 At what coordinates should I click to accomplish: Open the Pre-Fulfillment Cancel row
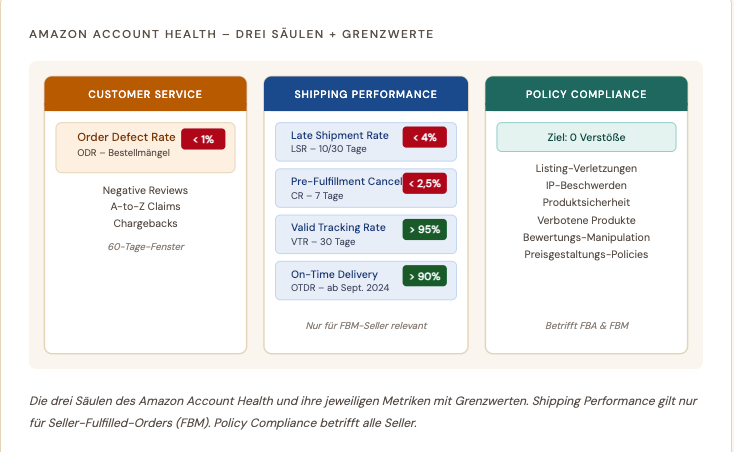(366, 188)
